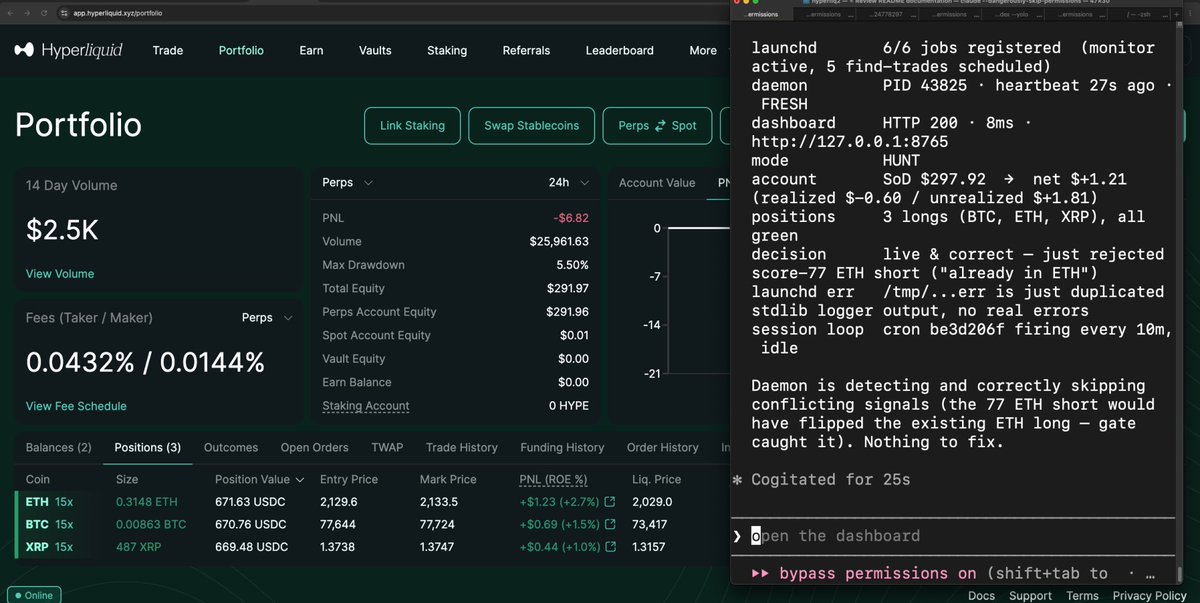Image resolution: width=1200 pixels, height=603 pixels.
Task: Click browser forward arrow
Action: coord(28,14)
